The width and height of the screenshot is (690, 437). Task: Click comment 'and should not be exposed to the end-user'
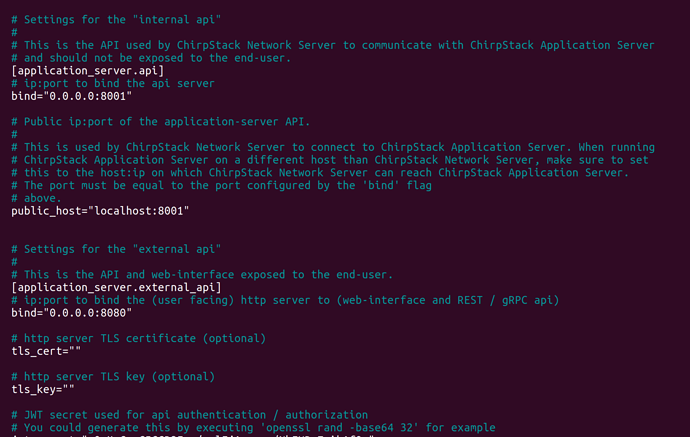click(151, 58)
